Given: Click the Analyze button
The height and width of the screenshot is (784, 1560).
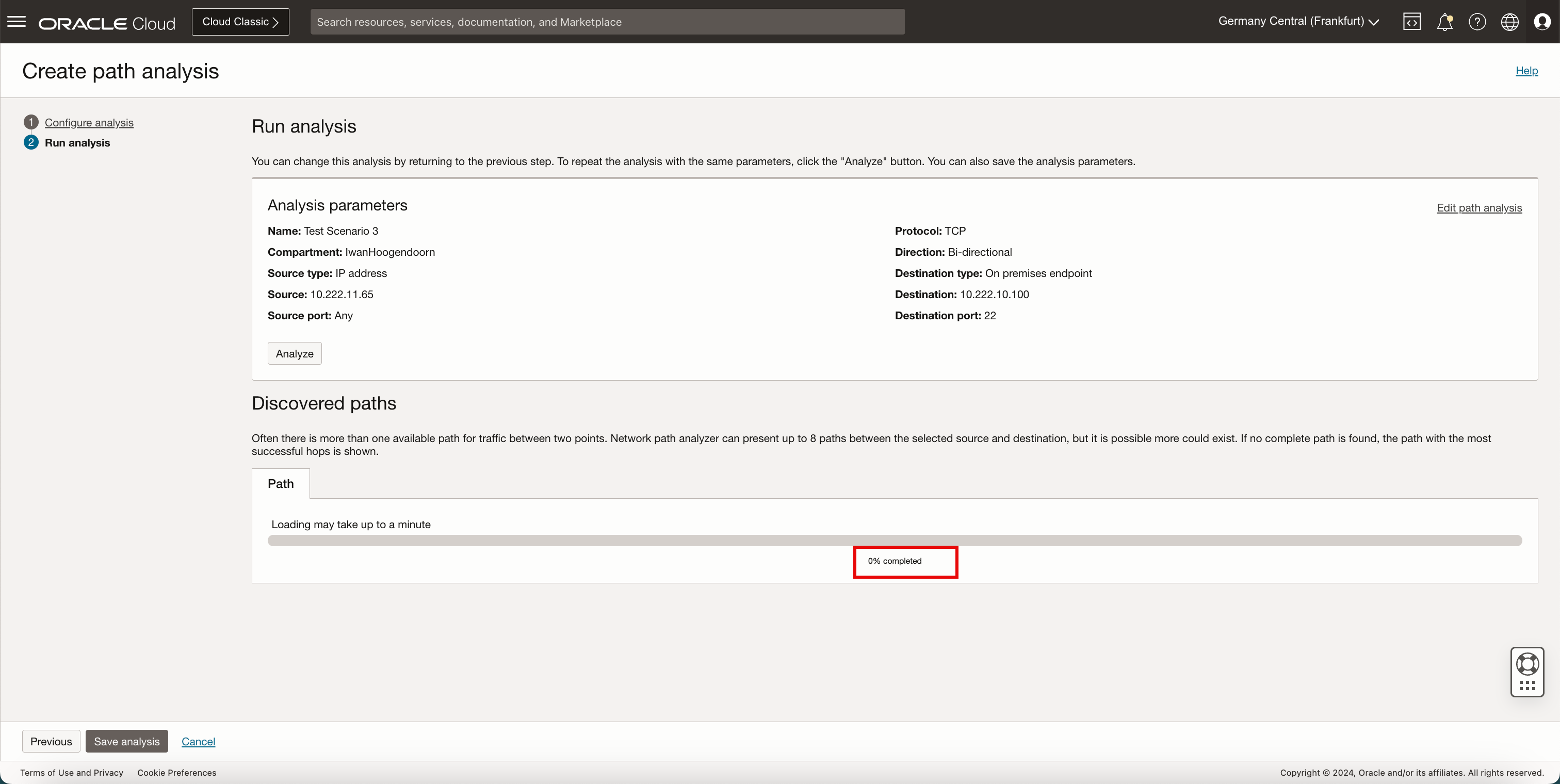Looking at the screenshot, I should (x=295, y=353).
